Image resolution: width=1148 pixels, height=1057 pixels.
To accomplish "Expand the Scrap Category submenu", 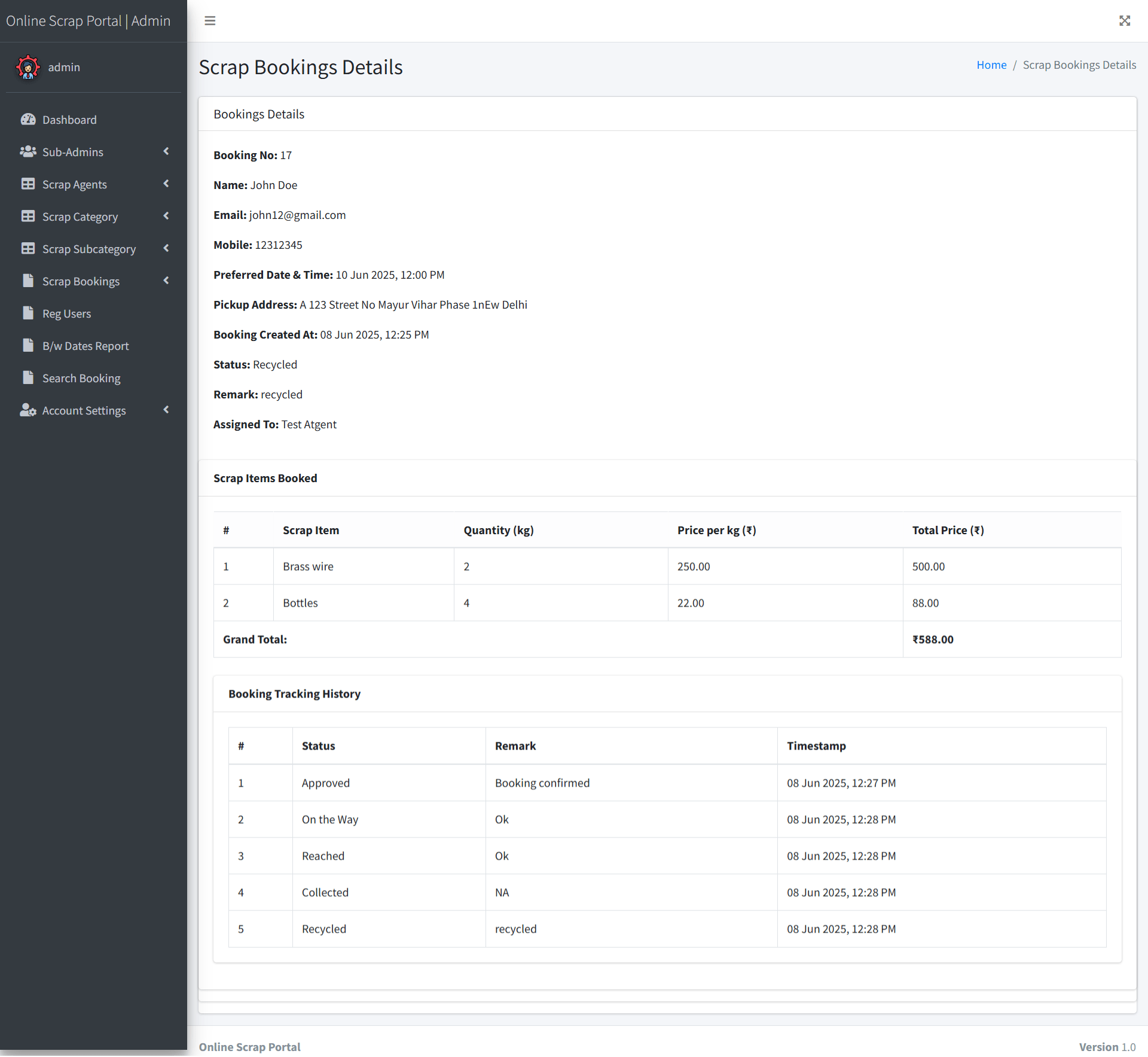I will click(x=166, y=217).
